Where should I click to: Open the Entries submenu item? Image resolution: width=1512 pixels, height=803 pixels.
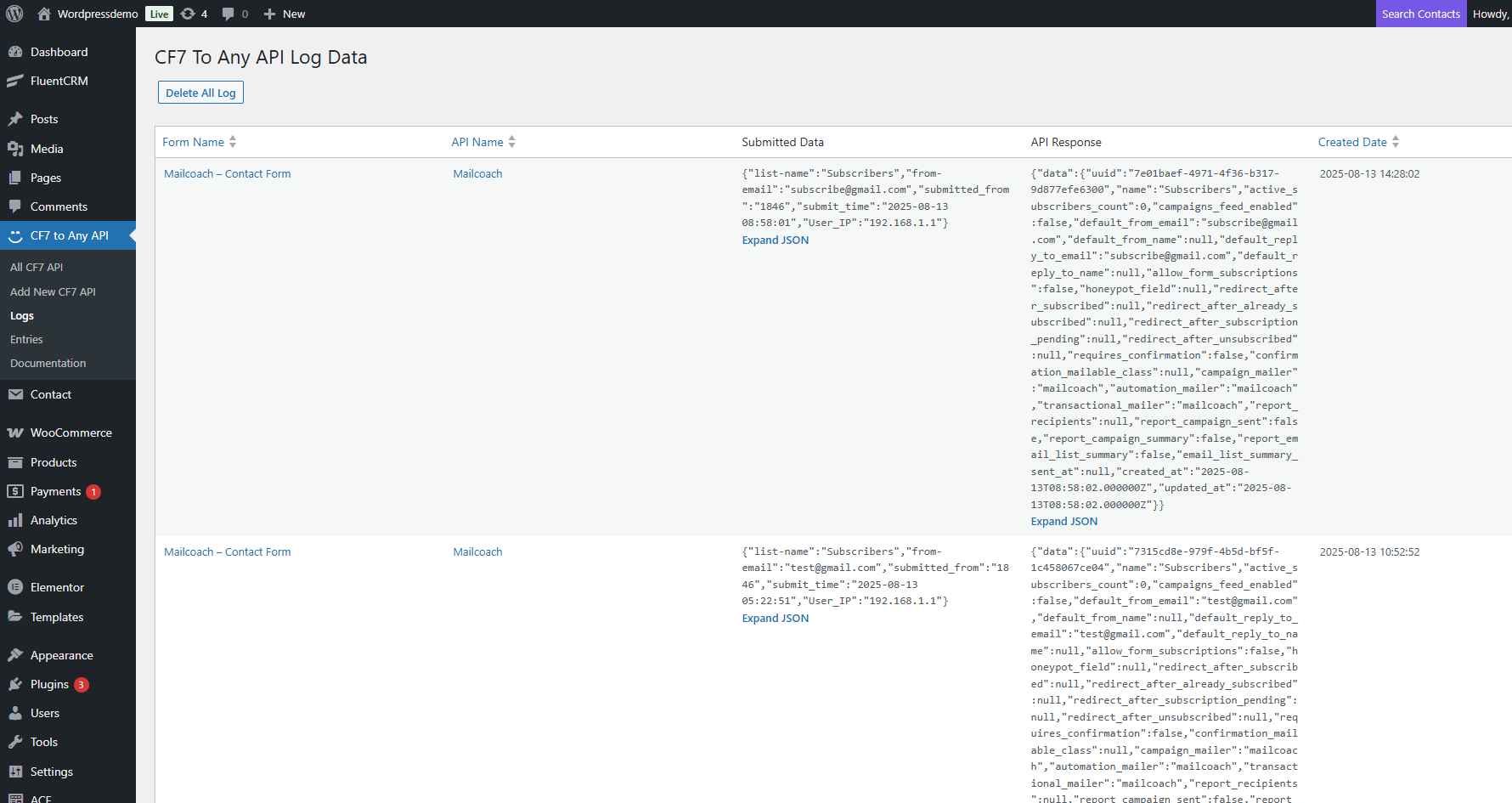(26, 339)
